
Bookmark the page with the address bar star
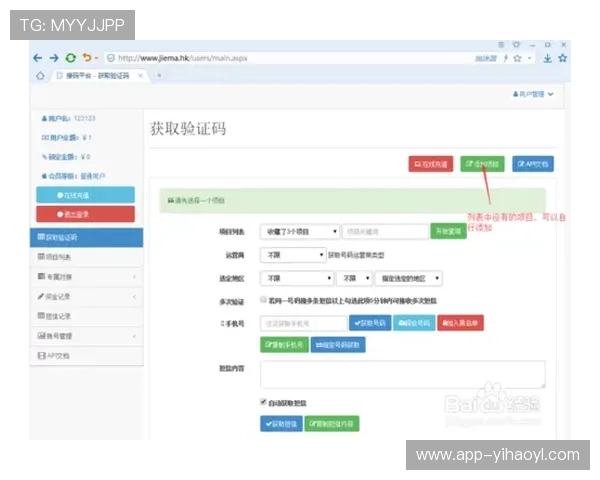click(517, 58)
